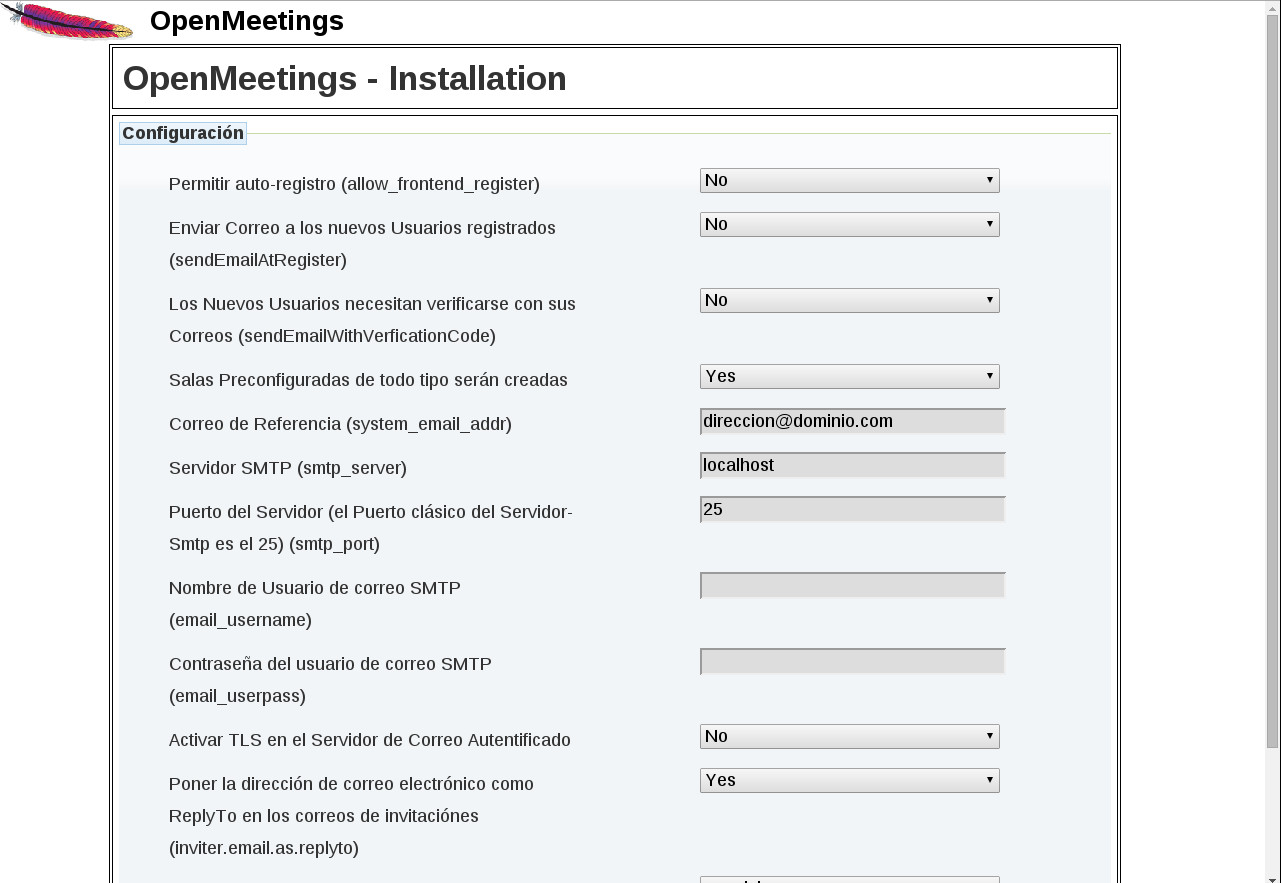The height and width of the screenshot is (883, 1281).
Task: Click the Apache feather logo
Action: (x=67, y=21)
